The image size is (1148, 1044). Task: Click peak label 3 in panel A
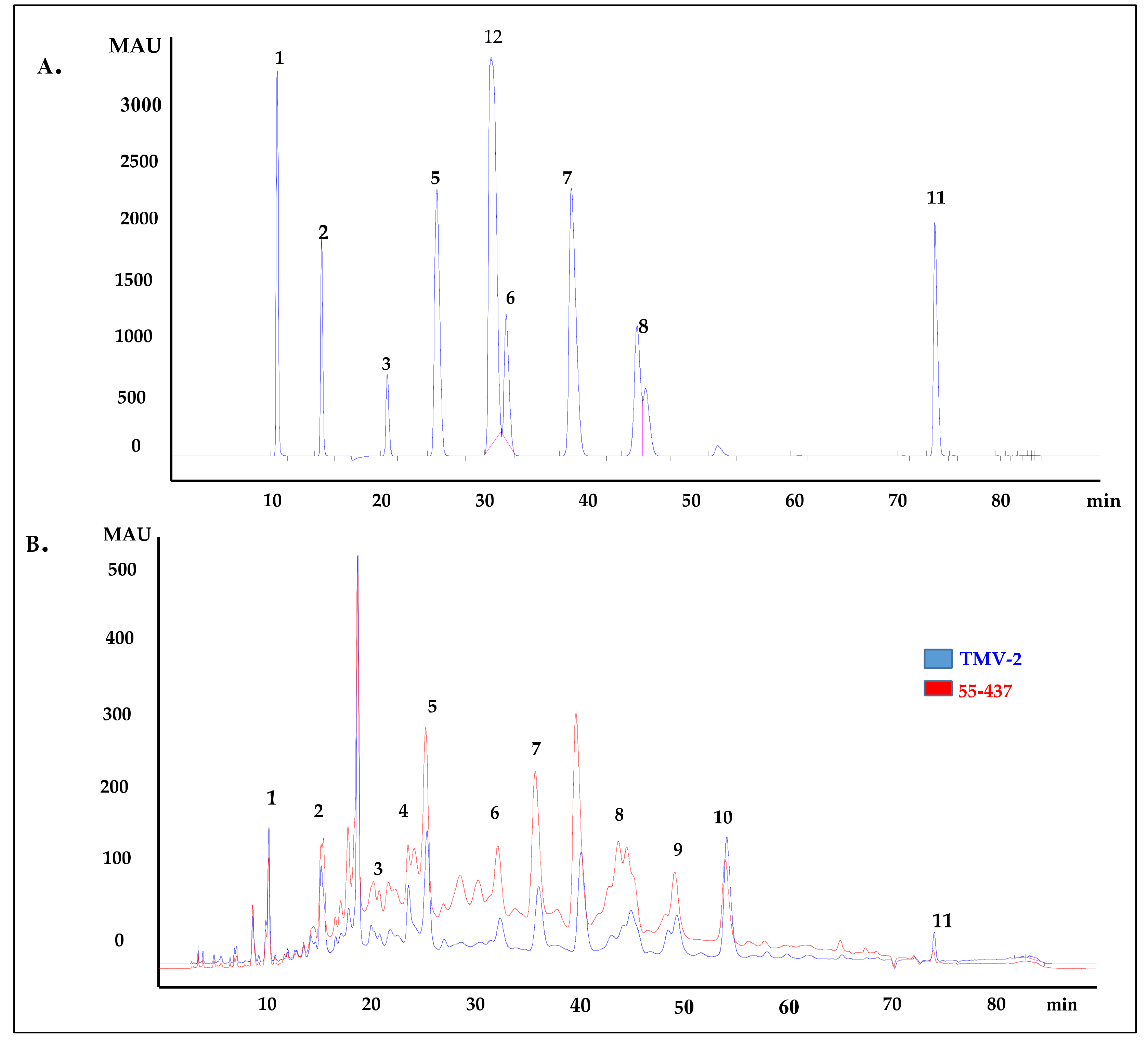tap(386, 363)
